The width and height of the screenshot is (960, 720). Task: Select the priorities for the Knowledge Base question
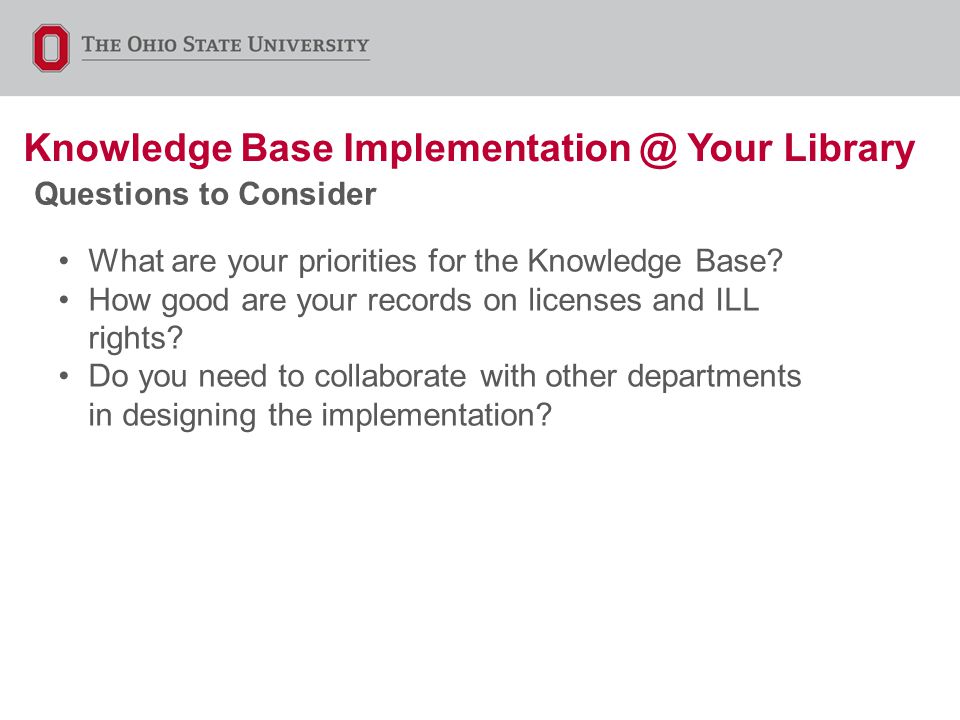[435, 261]
